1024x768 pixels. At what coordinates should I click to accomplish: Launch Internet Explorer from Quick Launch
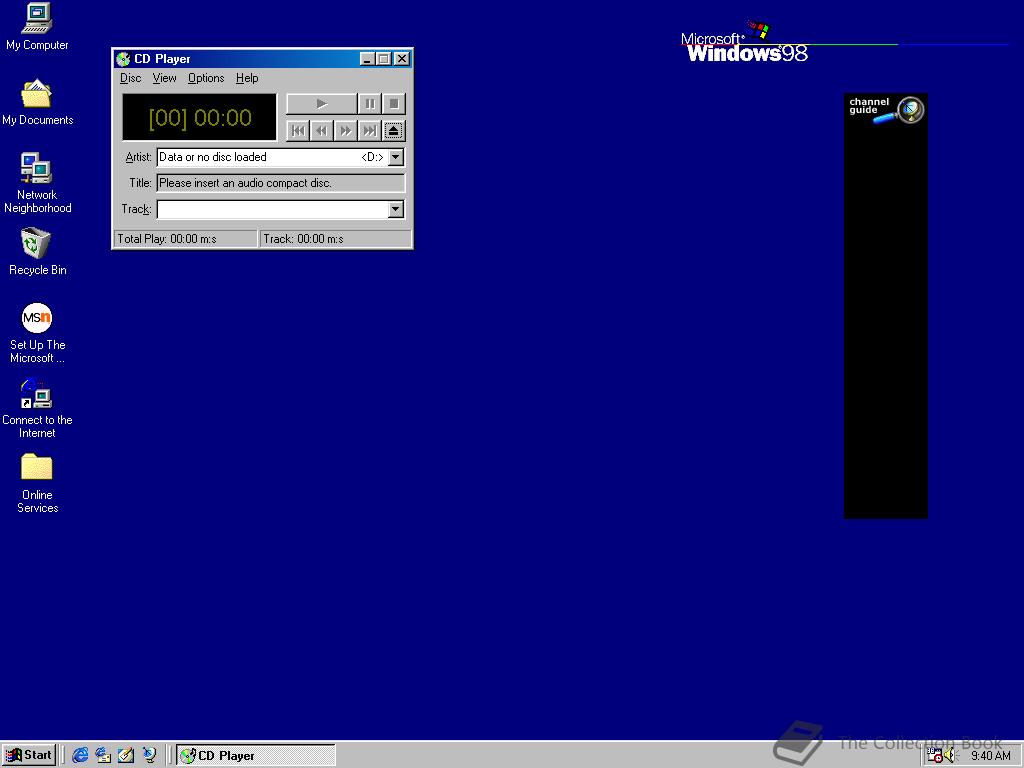coord(80,756)
